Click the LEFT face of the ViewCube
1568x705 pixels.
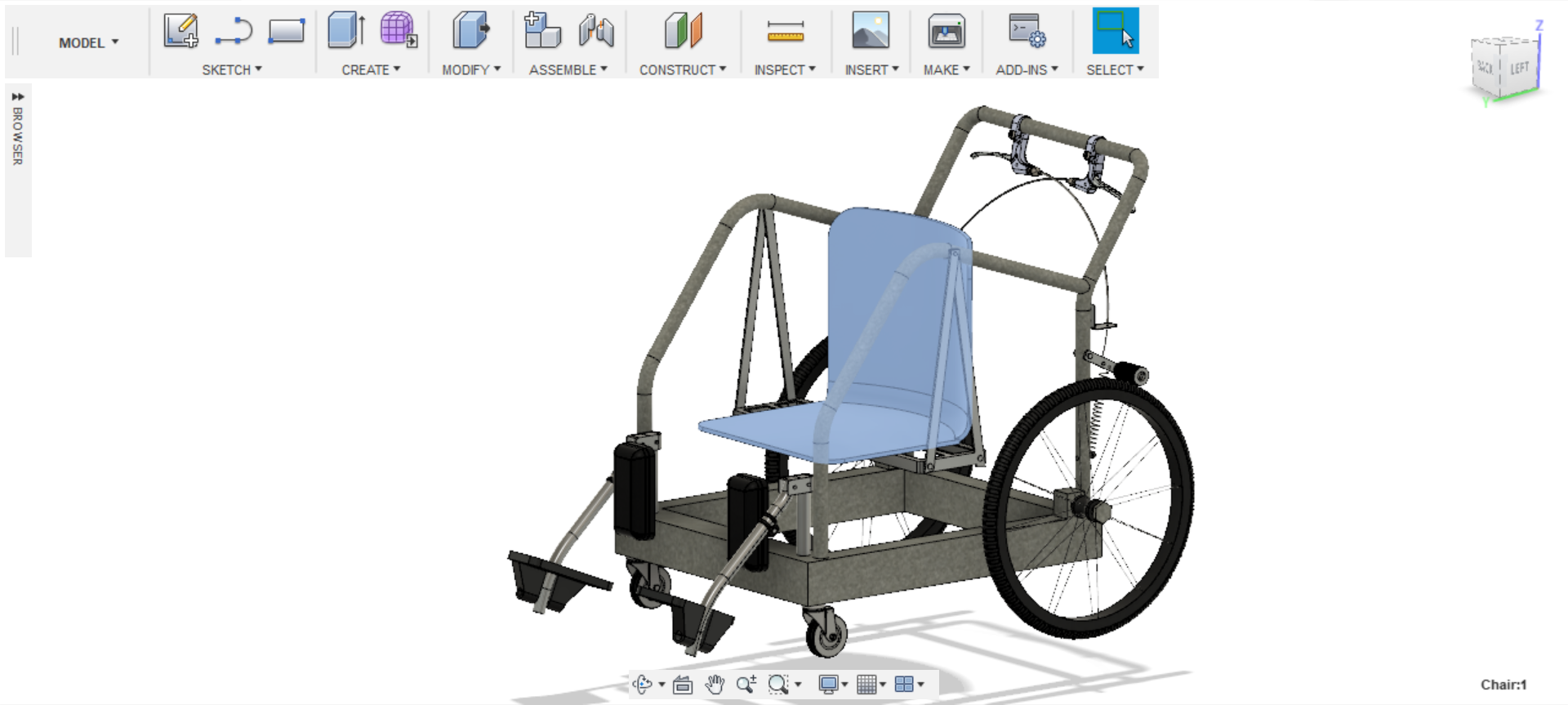[1519, 69]
